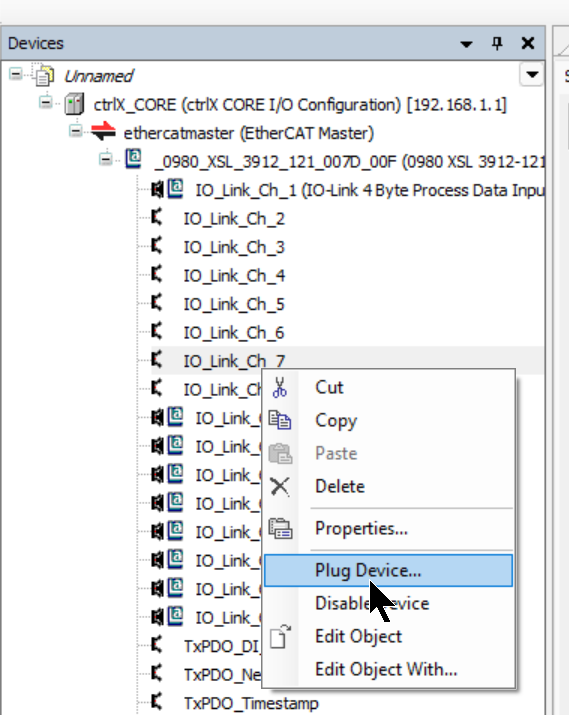Screen dimensions: 569x715
Task: Open the Devices panel dropdown arrow
Action: (x=466, y=44)
